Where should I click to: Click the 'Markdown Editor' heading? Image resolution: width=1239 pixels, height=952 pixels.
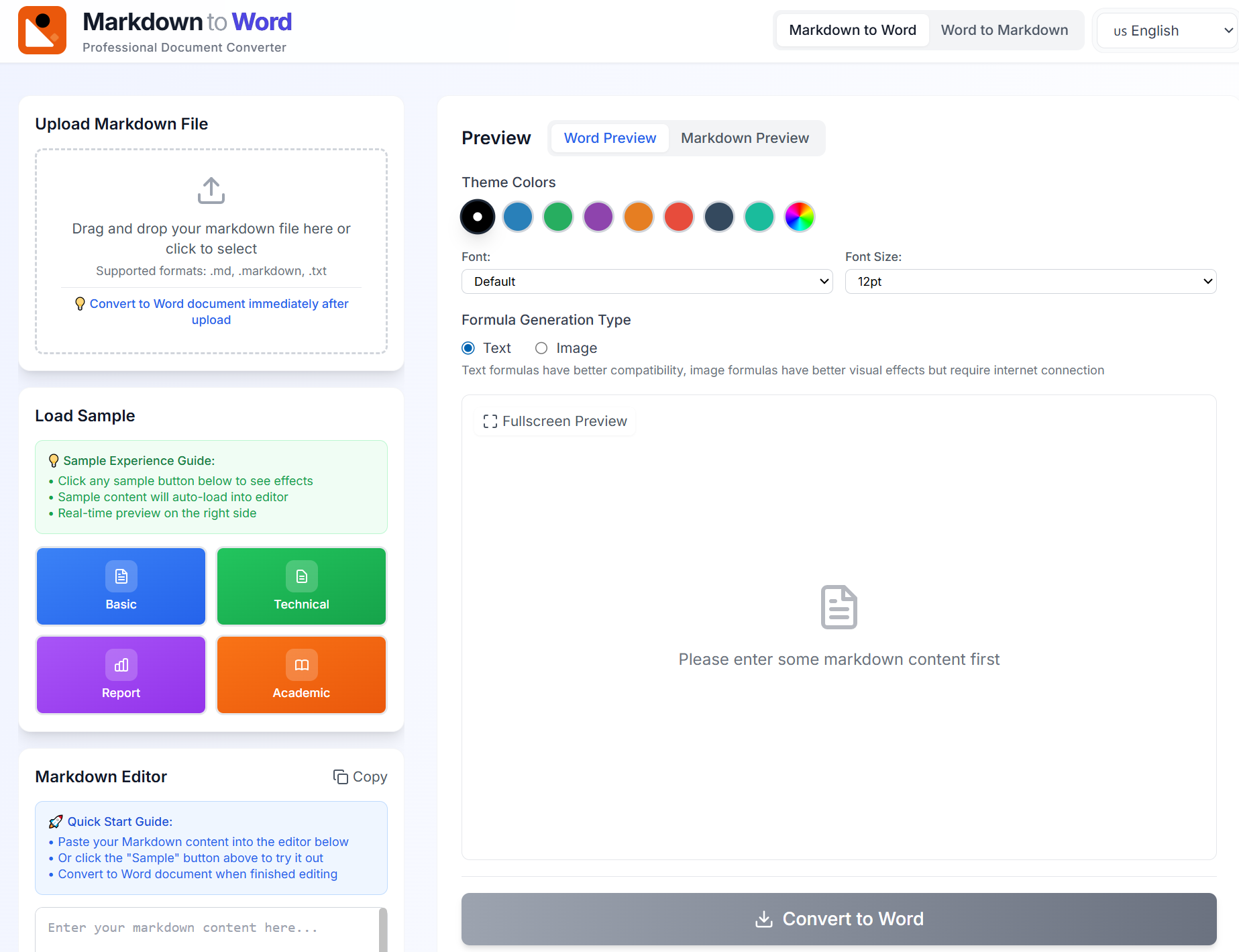click(x=101, y=777)
